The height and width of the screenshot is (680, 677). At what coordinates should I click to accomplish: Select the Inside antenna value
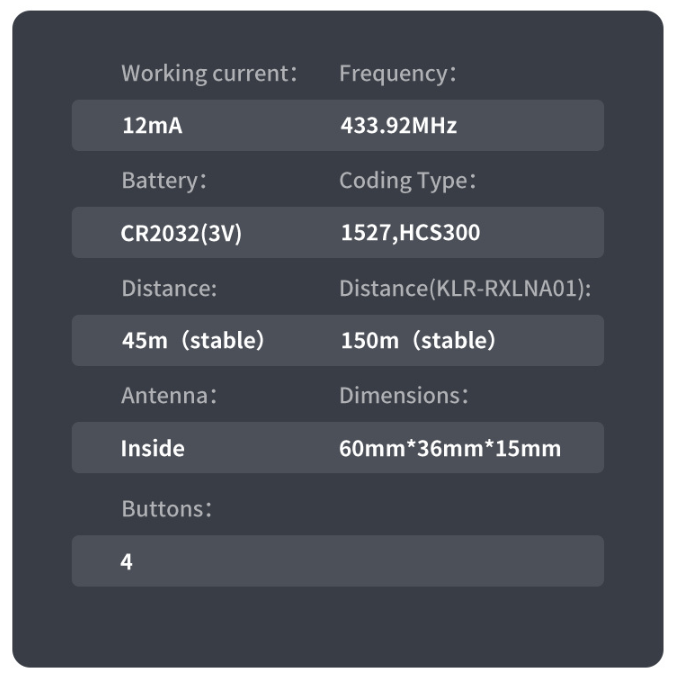(152, 448)
